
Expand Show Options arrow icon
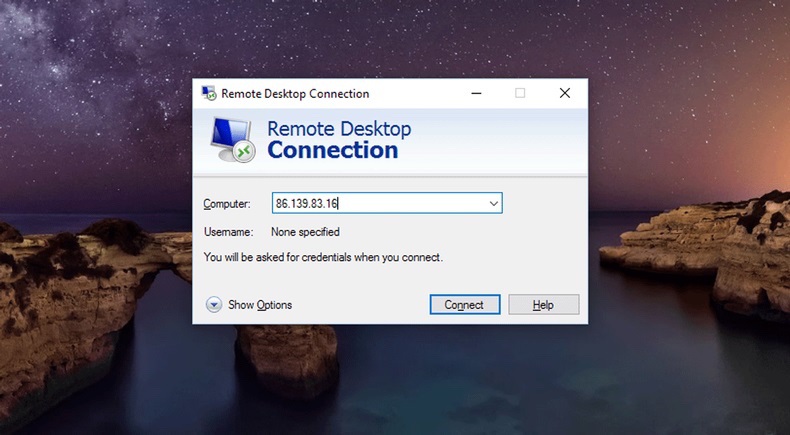(x=214, y=304)
